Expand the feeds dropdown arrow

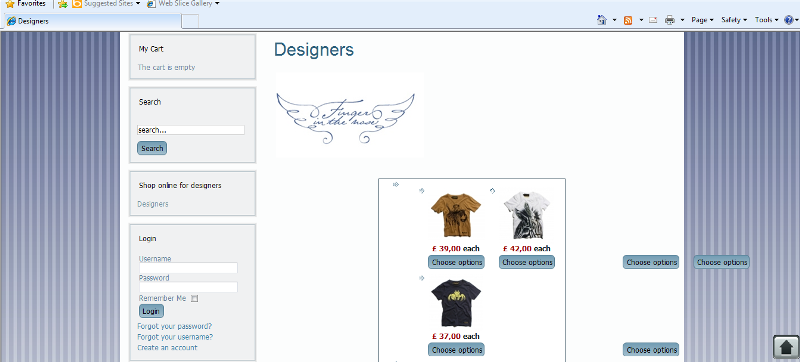tap(641, 20)
